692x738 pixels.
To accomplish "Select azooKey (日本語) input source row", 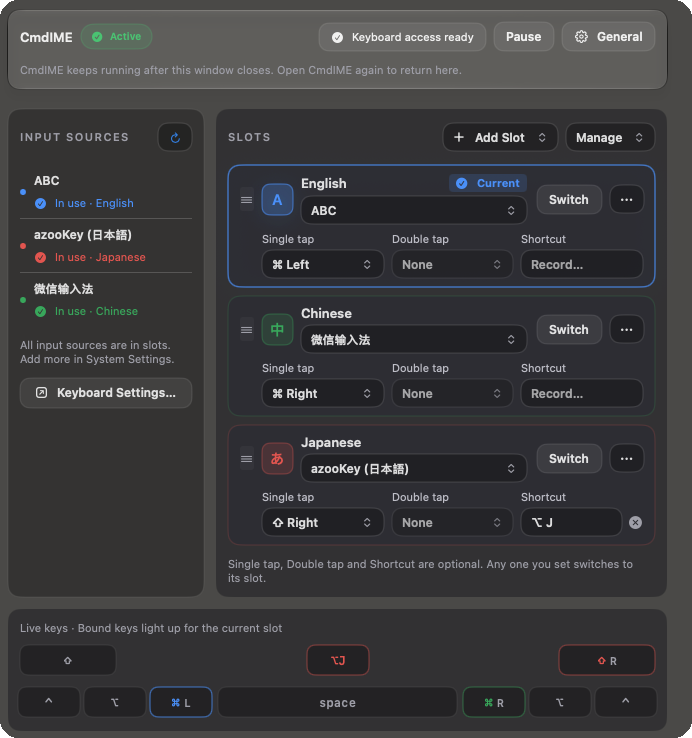I will point(106,246).
